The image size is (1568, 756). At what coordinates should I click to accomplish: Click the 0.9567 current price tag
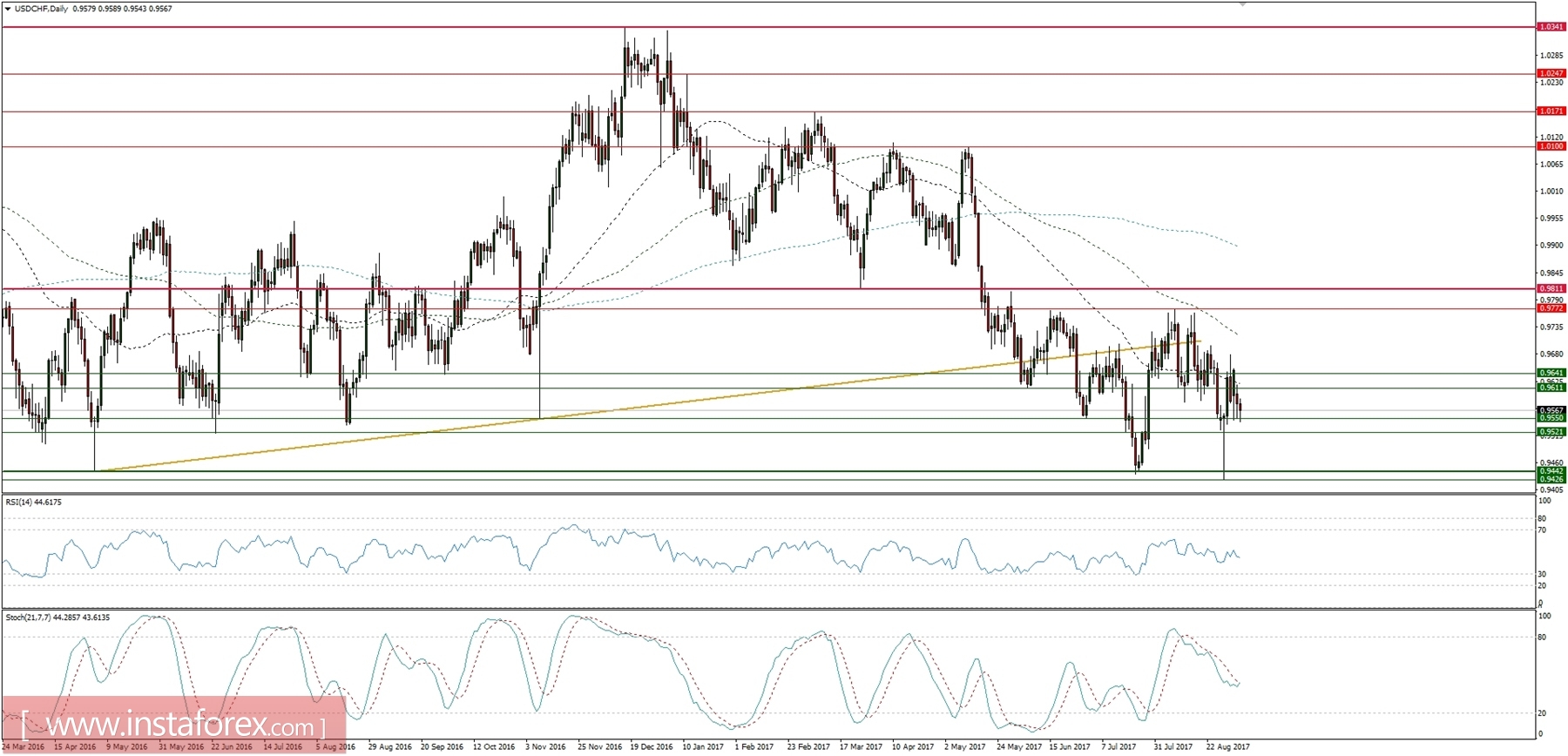(1551, 410)
